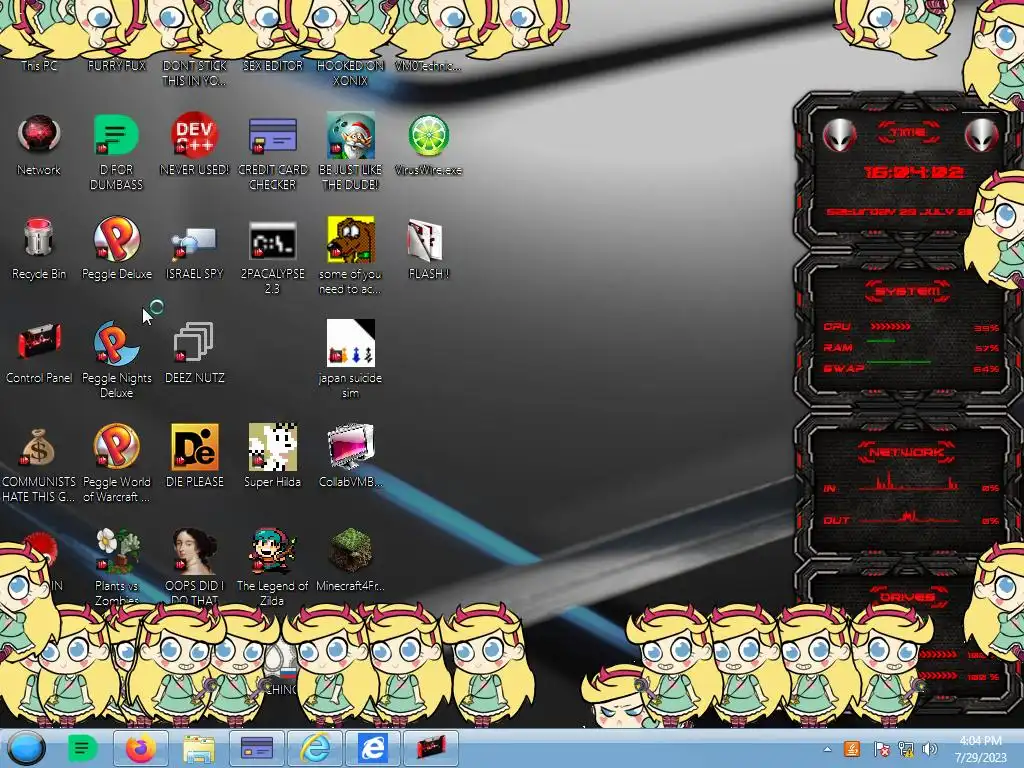Click the left alien head in the gadget

pyautogui.click(x=839, y=136)
